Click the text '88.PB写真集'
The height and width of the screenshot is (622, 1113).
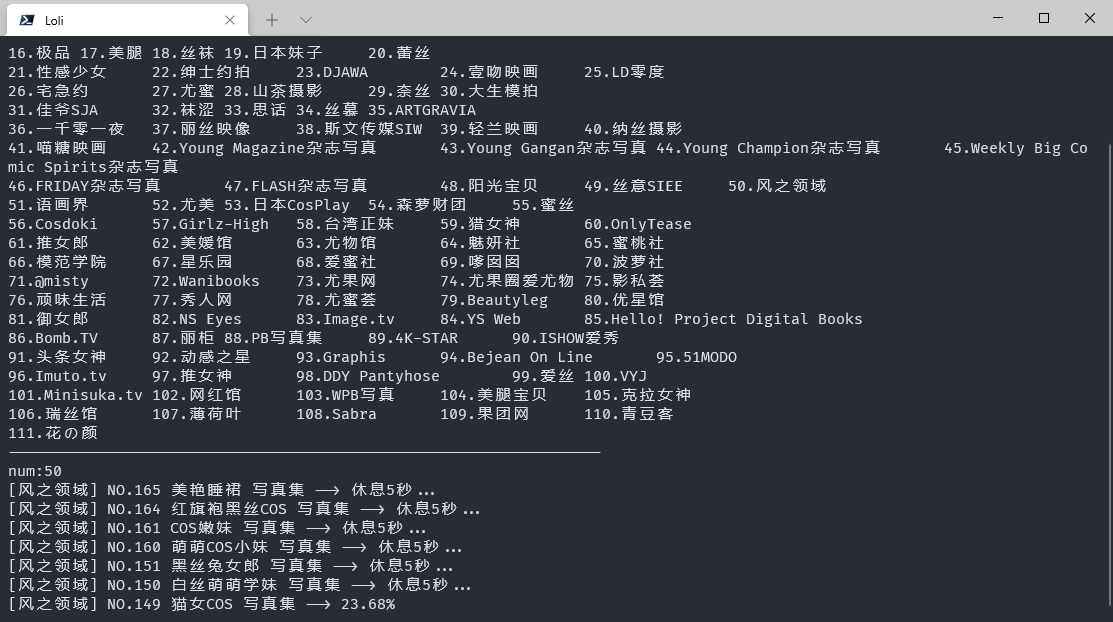pos(273,338)
